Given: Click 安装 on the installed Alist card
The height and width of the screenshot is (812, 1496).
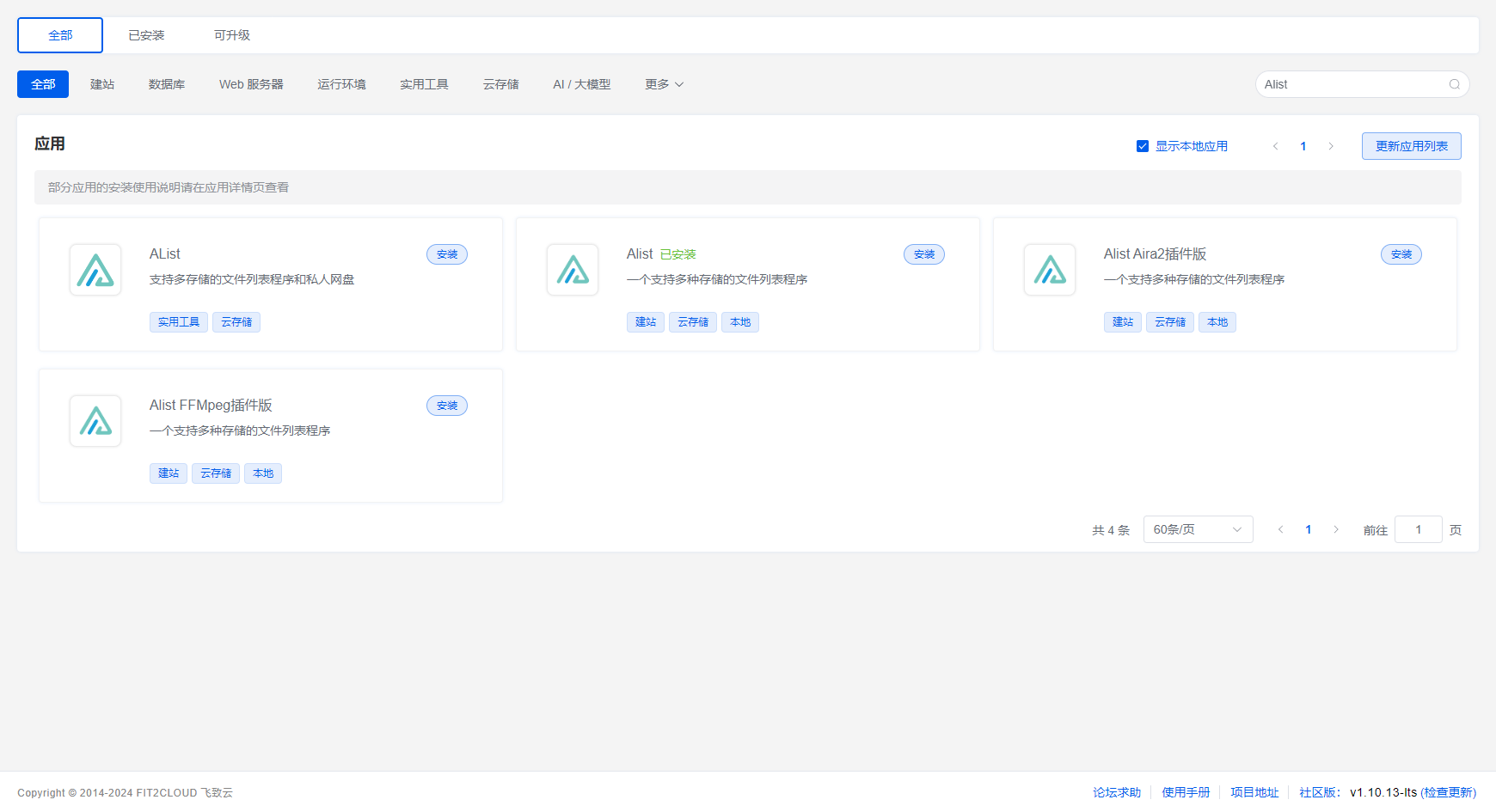Looking at the screenshot, I should point(924,254).
